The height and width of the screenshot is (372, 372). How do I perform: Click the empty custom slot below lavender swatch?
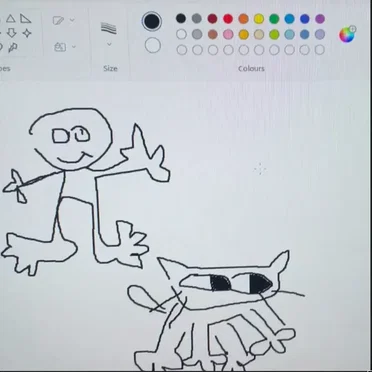pos(320,50)
